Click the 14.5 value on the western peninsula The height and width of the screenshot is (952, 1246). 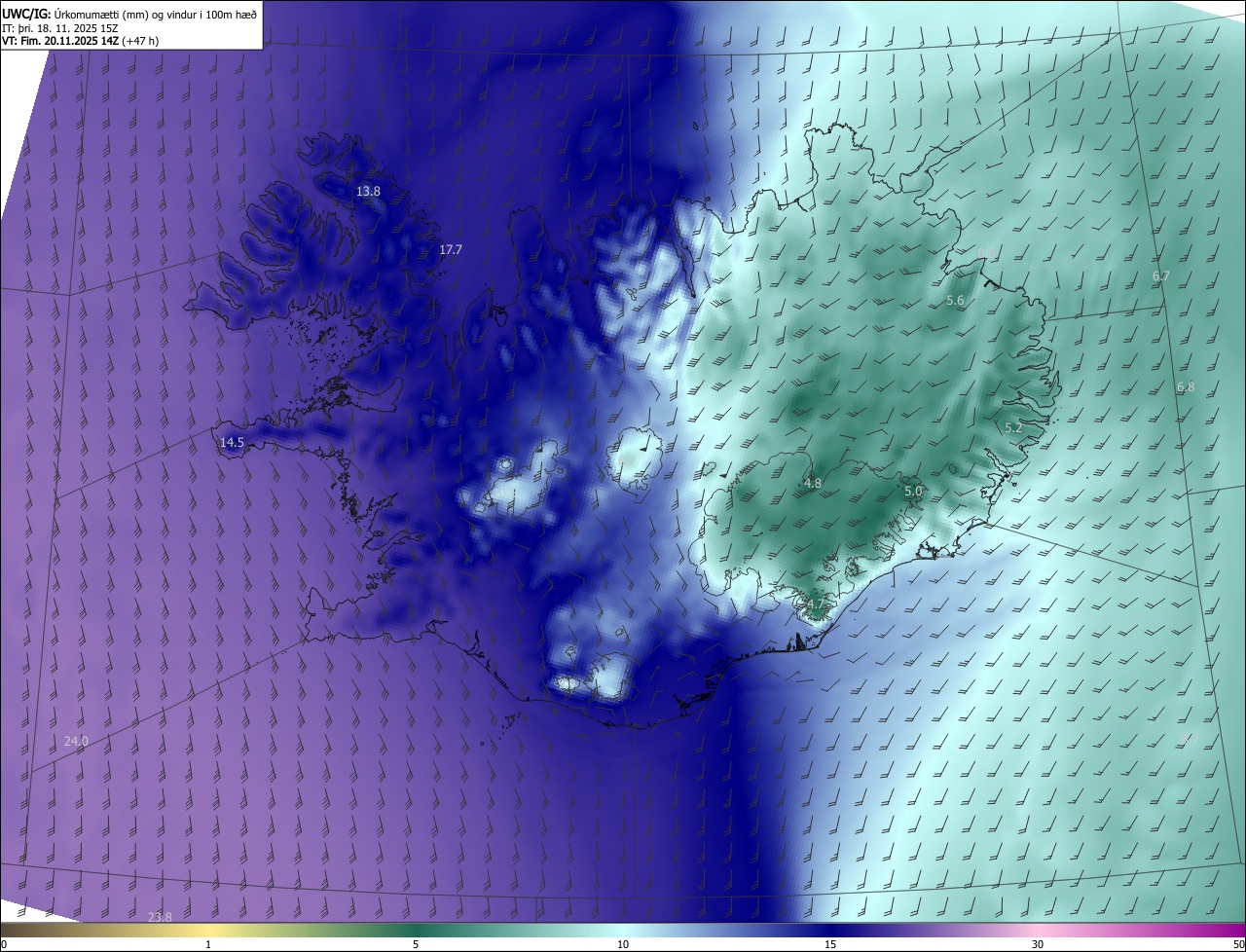[232, 442]
